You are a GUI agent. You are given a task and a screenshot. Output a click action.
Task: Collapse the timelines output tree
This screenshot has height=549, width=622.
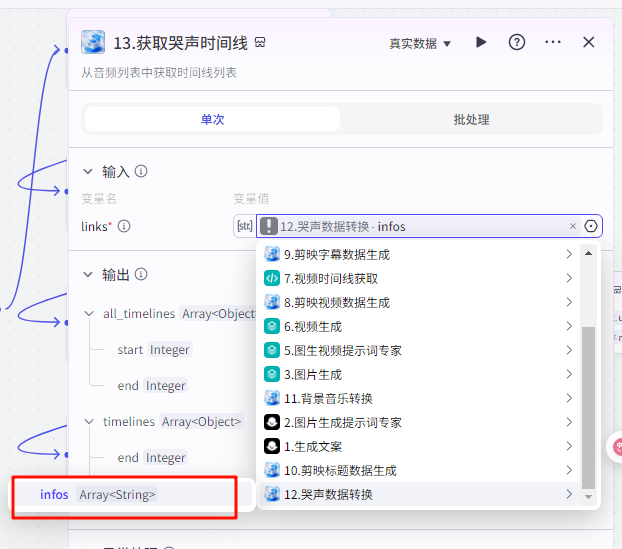click(x=89, y=422)
